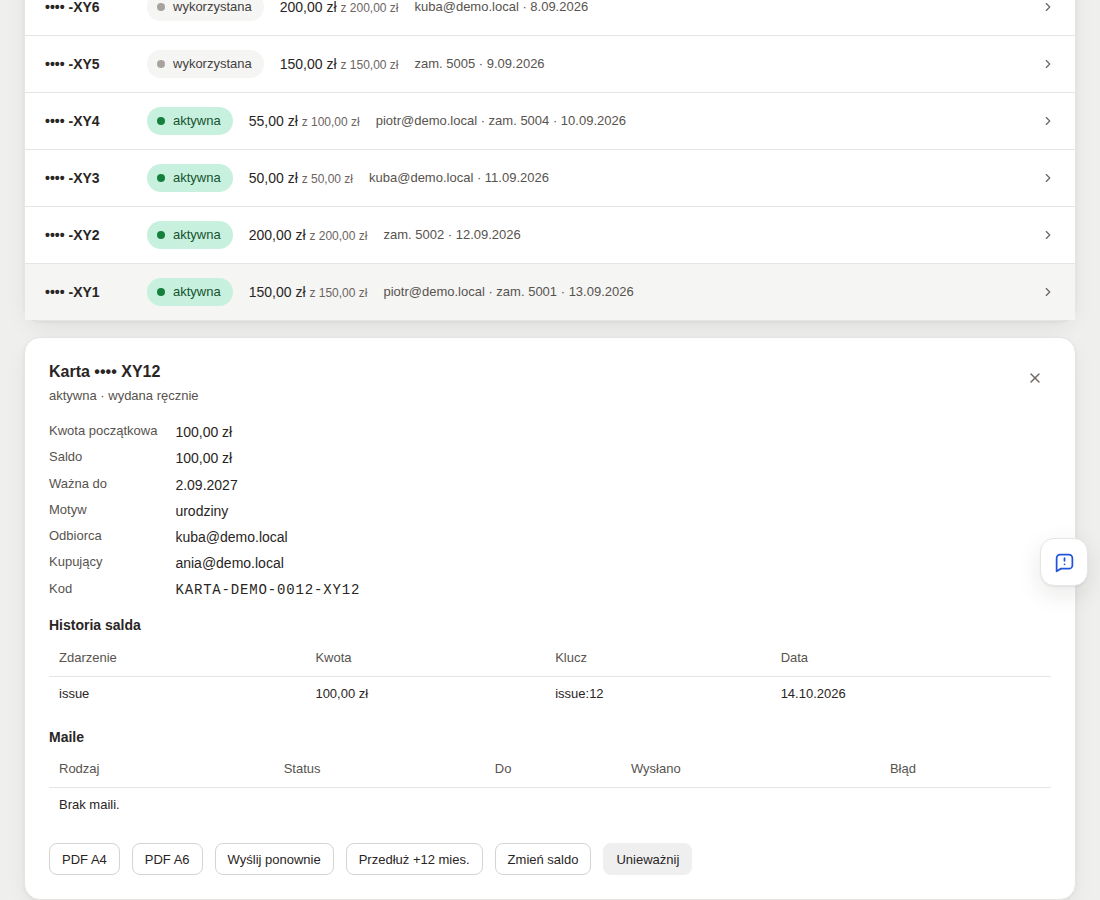The width and height of the screenshot is (1100, 900).
Task: Click the buyer email ania@demo.local
Action: 229,563
